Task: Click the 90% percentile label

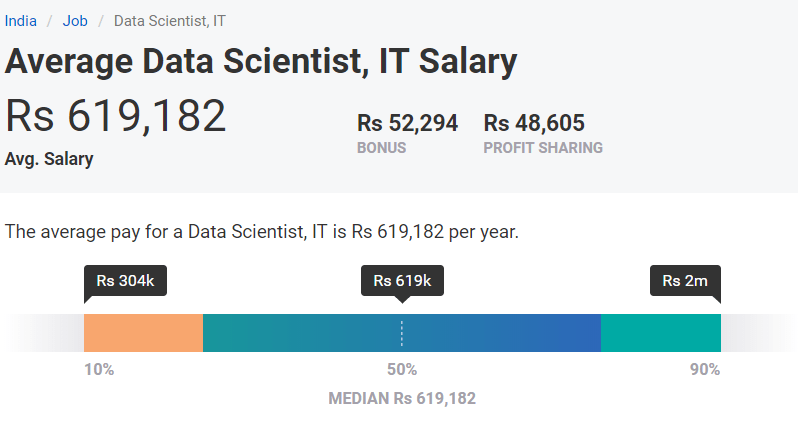Action: tap(705, 369)
